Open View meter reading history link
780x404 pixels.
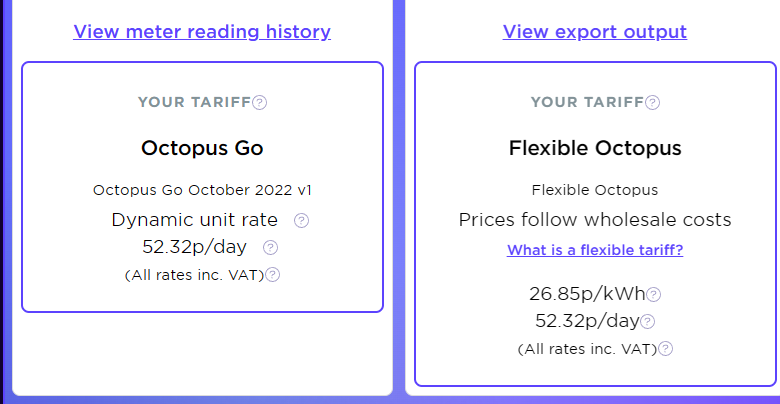coord(202,31)
